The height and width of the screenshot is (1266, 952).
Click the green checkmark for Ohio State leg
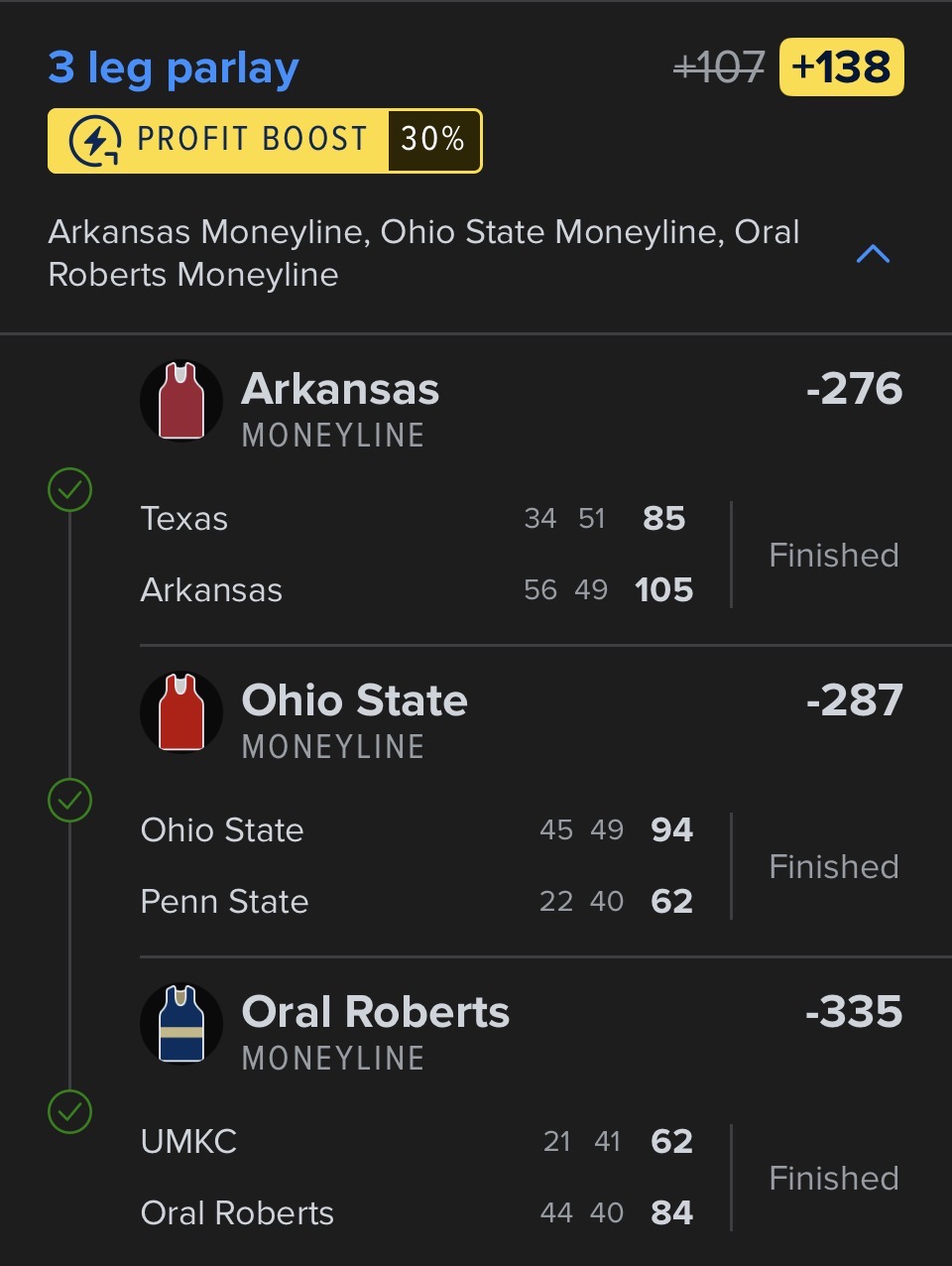(x=70, y=801)
